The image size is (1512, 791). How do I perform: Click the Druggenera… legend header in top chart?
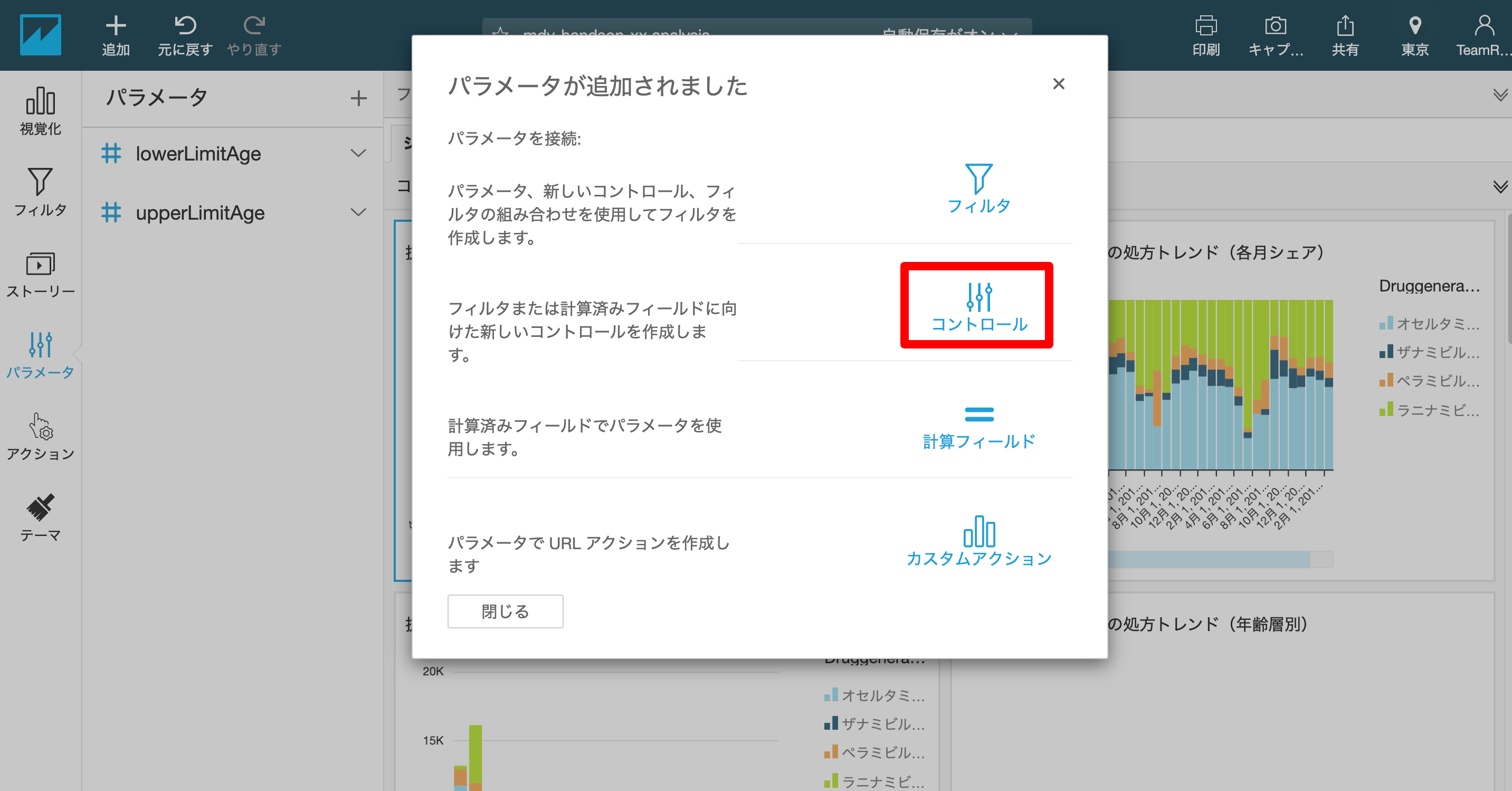(1429, 286)
